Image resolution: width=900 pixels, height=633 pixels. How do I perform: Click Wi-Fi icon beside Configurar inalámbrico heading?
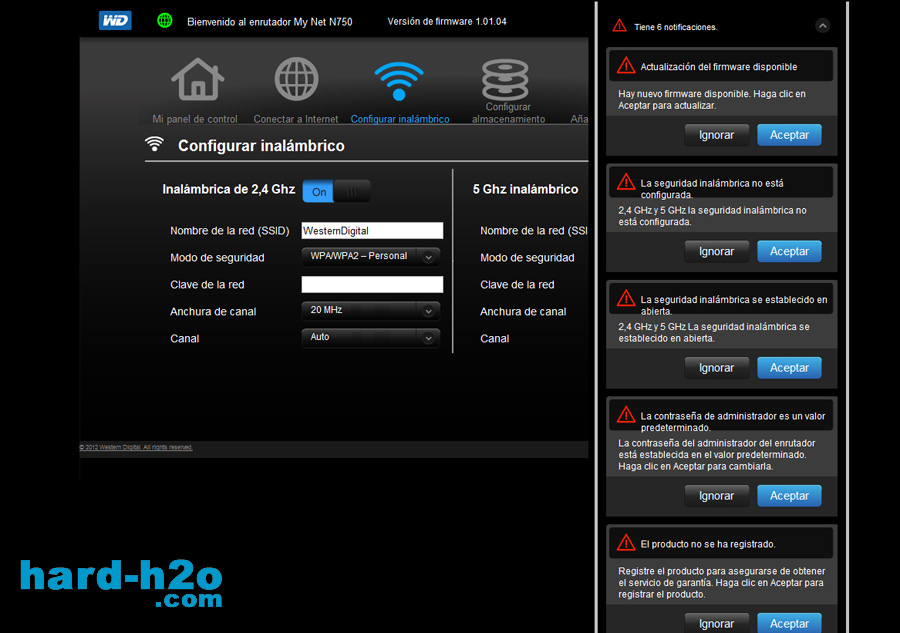click(x=154, y=143)
